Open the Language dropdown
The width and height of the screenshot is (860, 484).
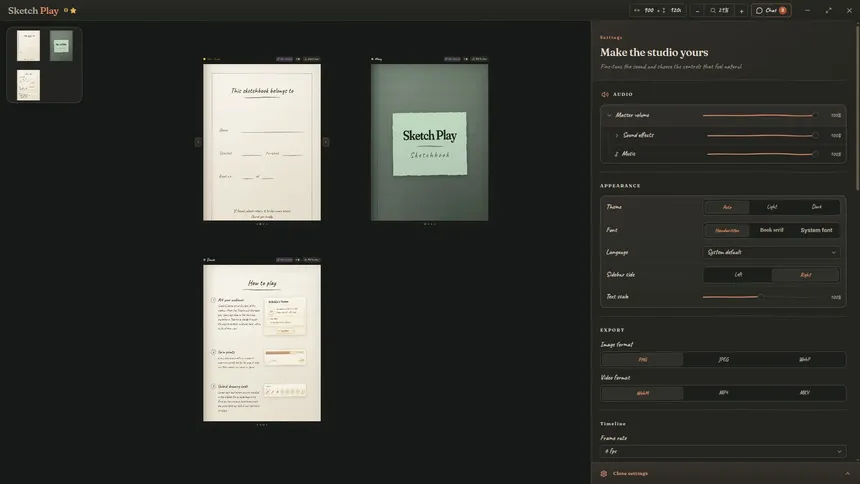(x=771, y=252)
